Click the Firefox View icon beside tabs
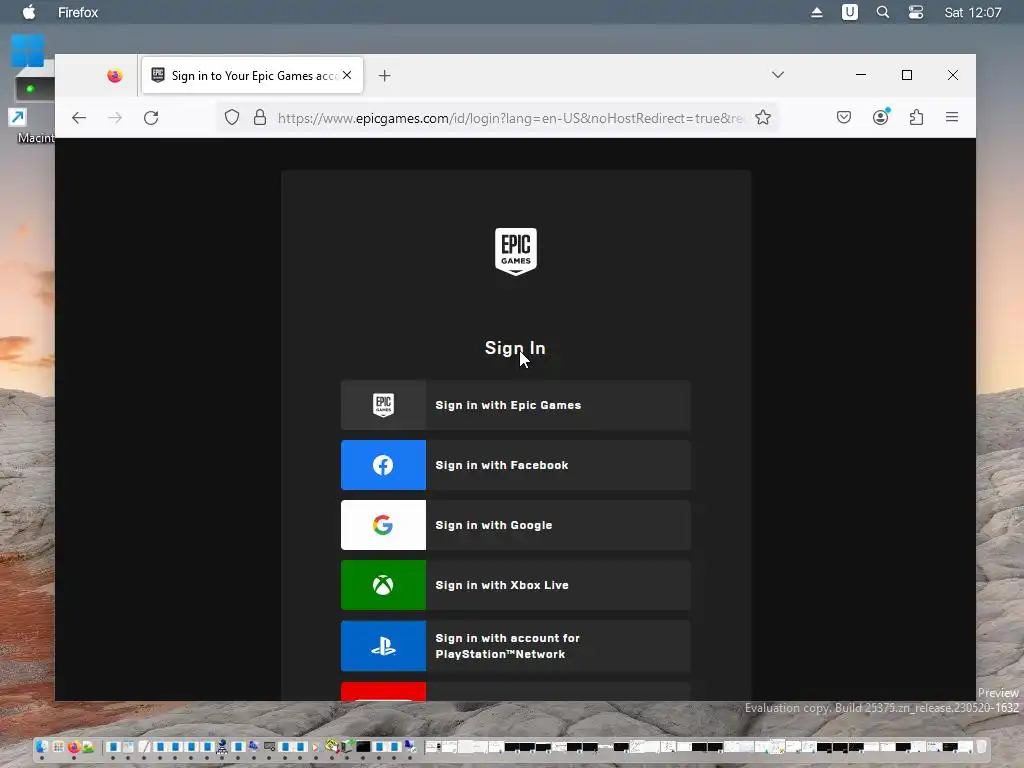Image resolution: width=1024 pixels, height=768 pixels. point(115,76)
